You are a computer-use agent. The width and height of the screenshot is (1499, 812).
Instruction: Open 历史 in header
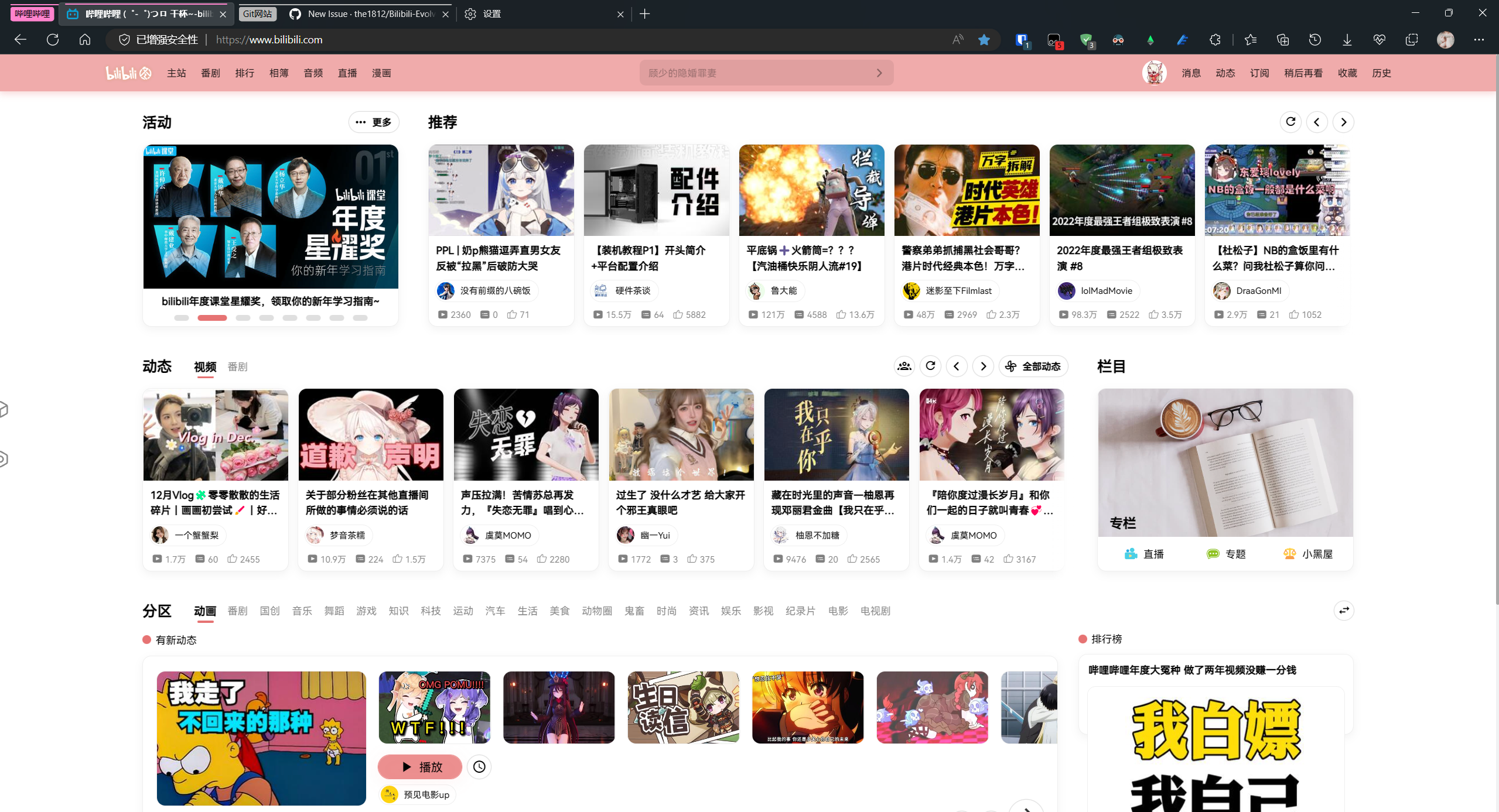click(x=1381, y=73)
